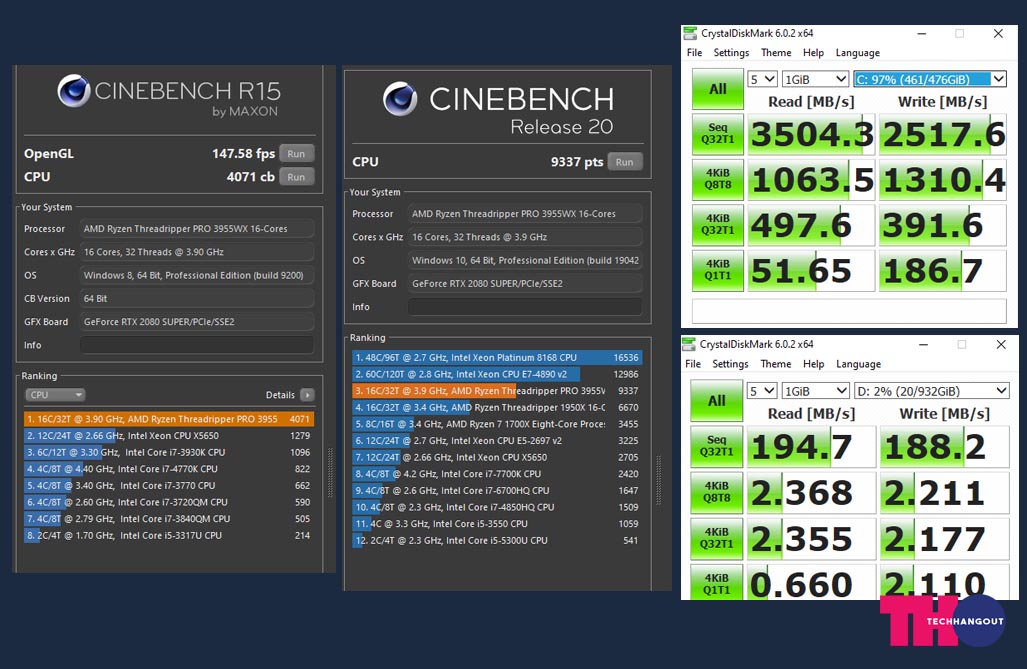Open C: 97% drive selection dropdown
Screen dimensions: 1027x669
click(x=929, y=79)
